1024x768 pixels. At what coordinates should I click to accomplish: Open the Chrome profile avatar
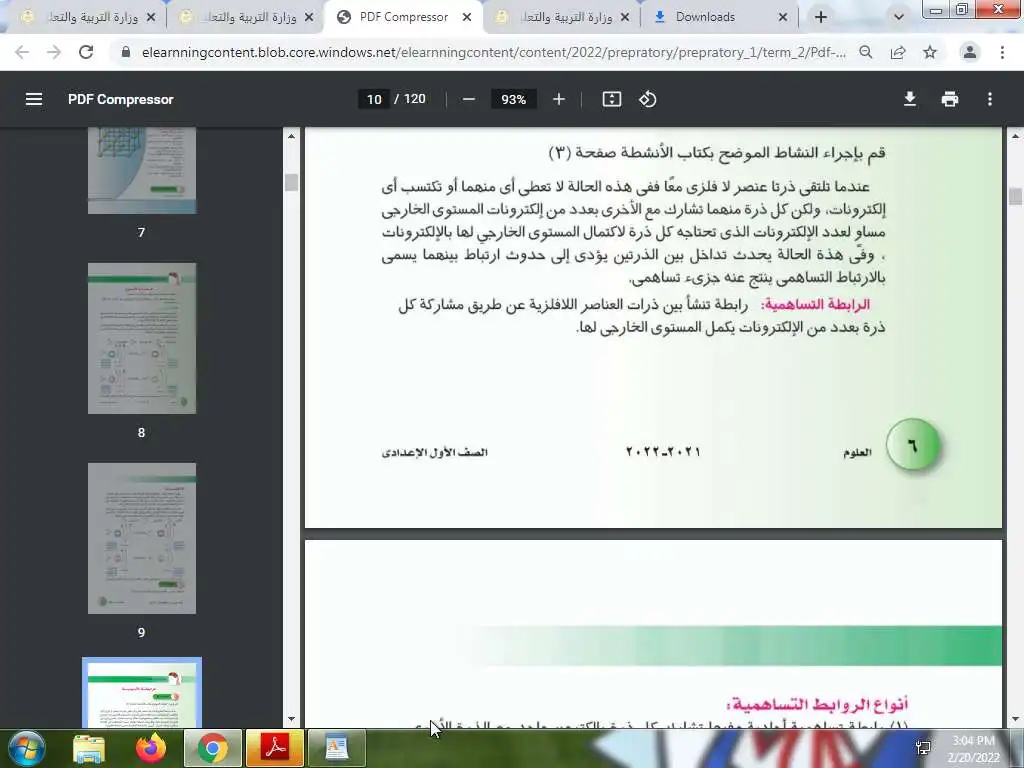(x=970, y=52)
